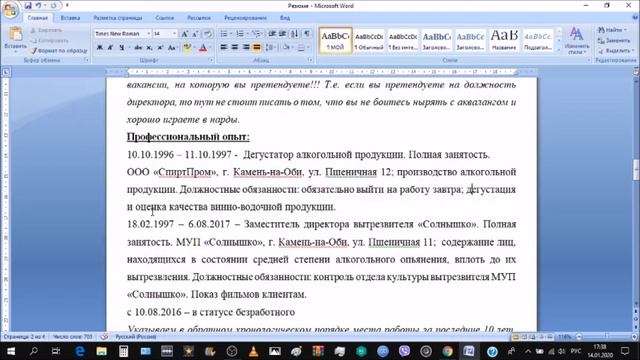Shrink font size with the smaller A icon

195,34
